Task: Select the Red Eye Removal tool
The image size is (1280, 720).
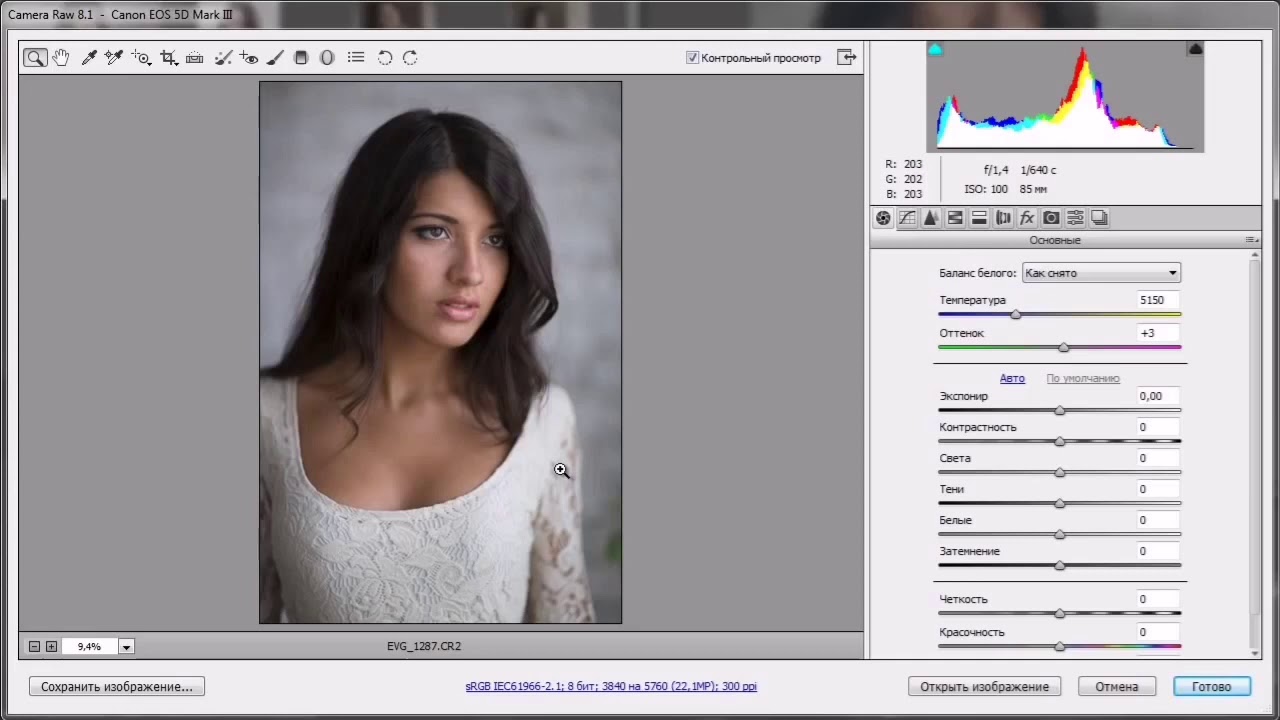Action: (249, 58)
